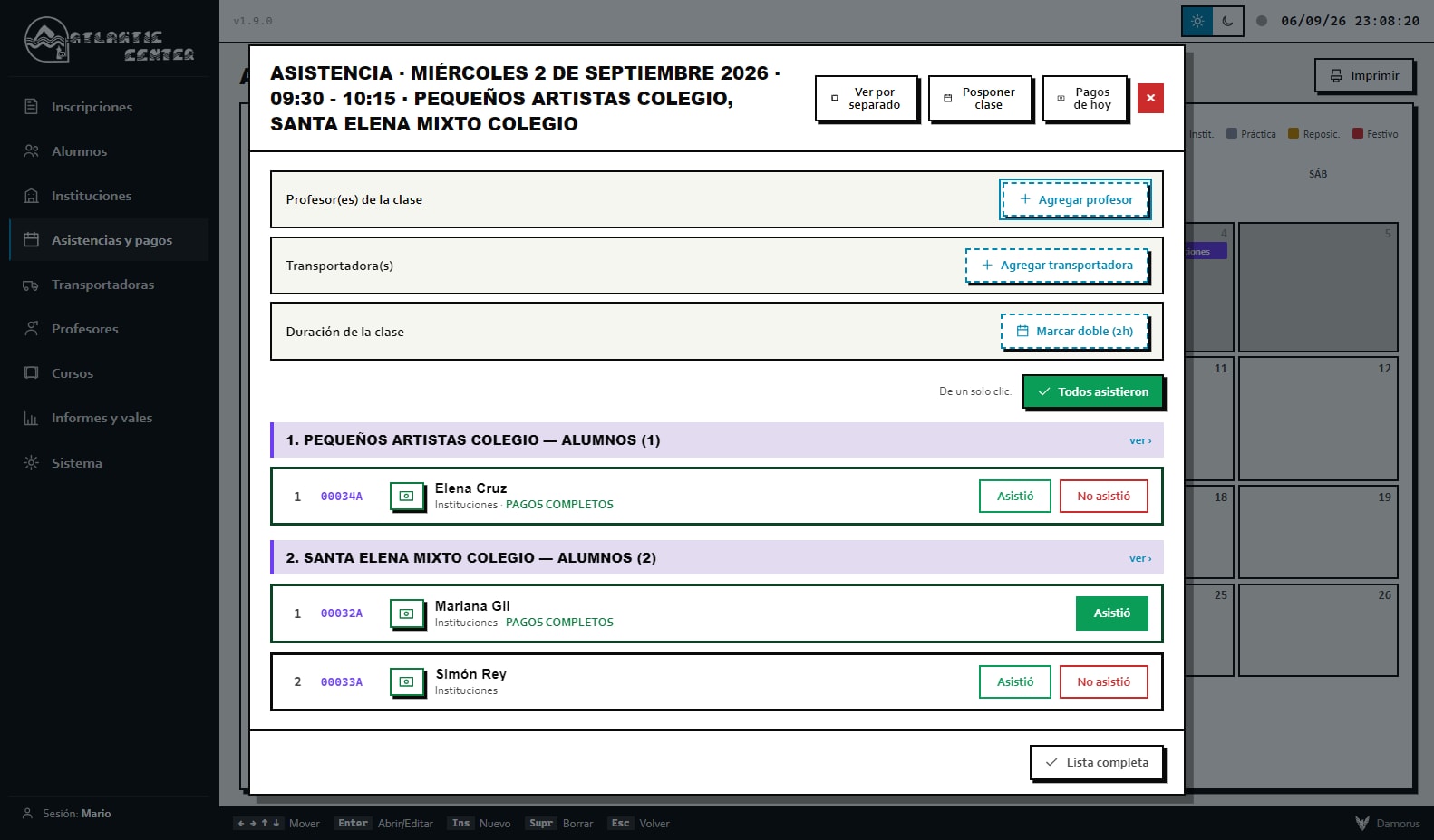Click the Imprimir button
1434x840 pixels.
point(1364,75)
